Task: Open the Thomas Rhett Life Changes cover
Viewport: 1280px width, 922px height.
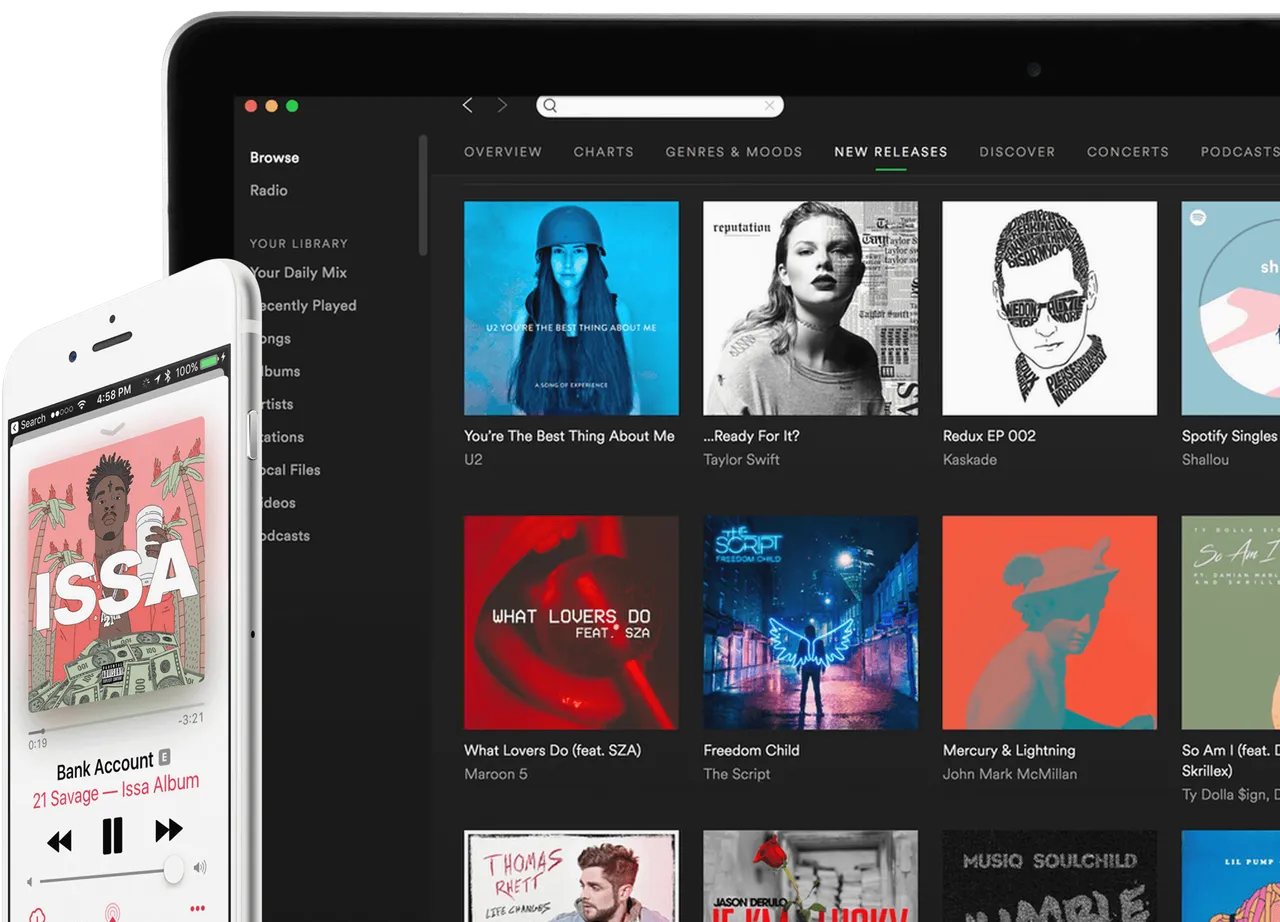Action: 571,876
